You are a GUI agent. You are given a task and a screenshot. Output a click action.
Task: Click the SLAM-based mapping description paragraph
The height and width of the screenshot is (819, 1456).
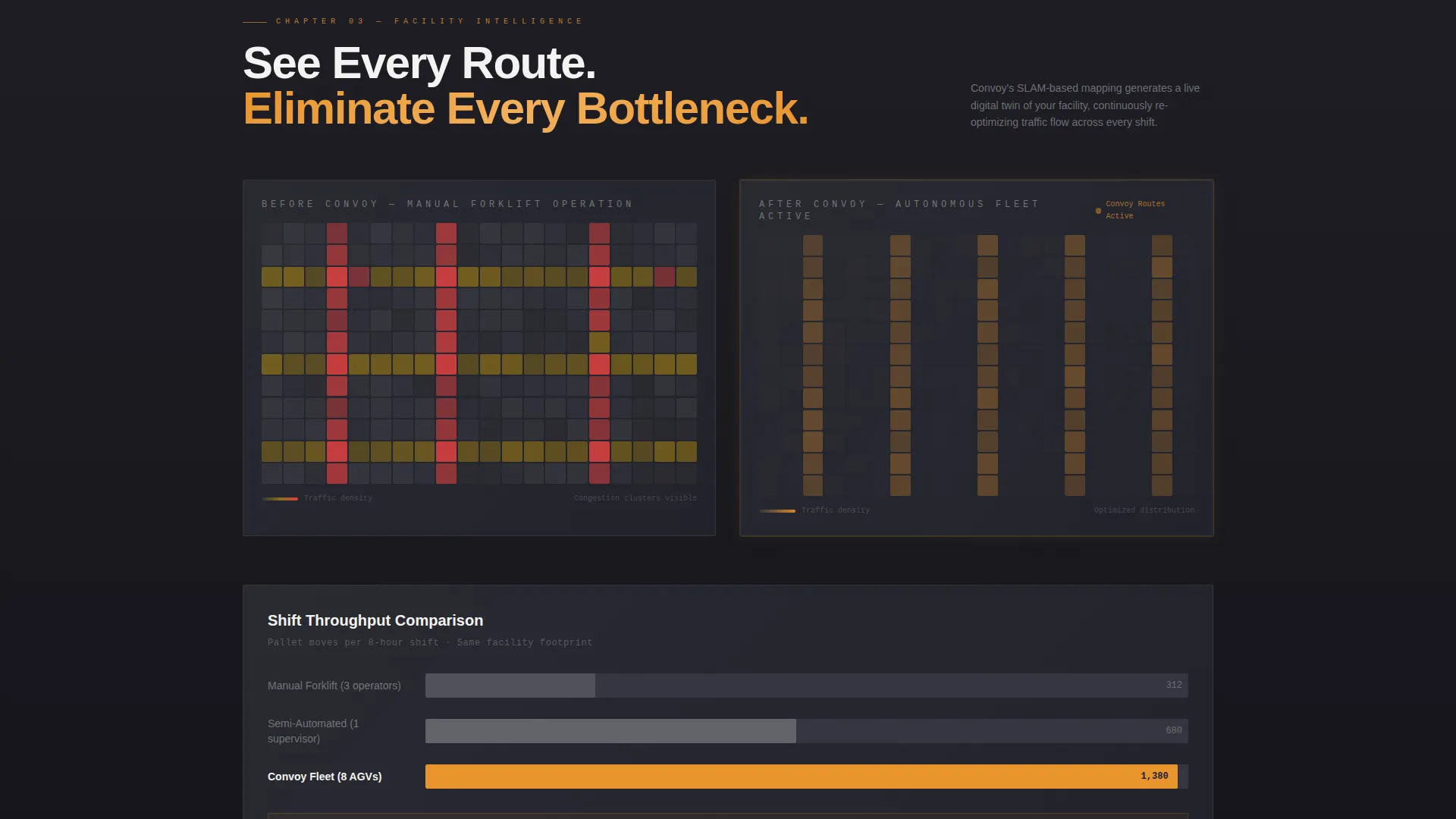1085,105
